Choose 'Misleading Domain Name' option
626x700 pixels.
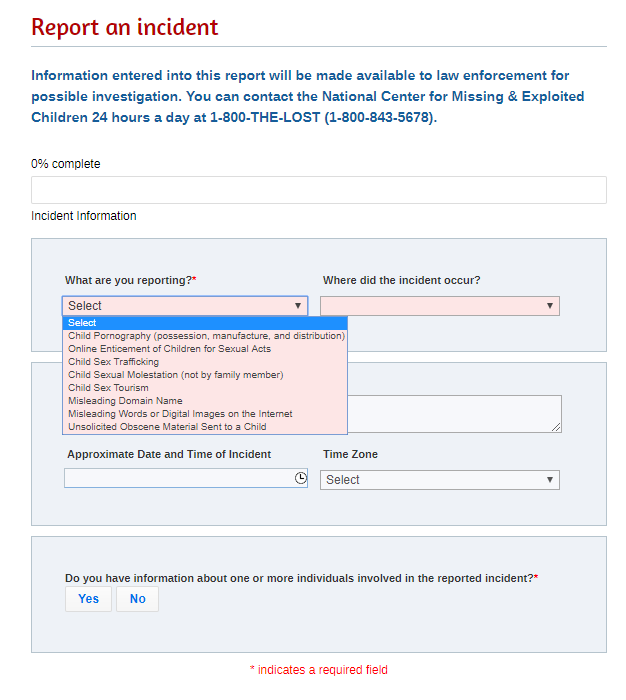pyautogui.click(x=125, y=401)
